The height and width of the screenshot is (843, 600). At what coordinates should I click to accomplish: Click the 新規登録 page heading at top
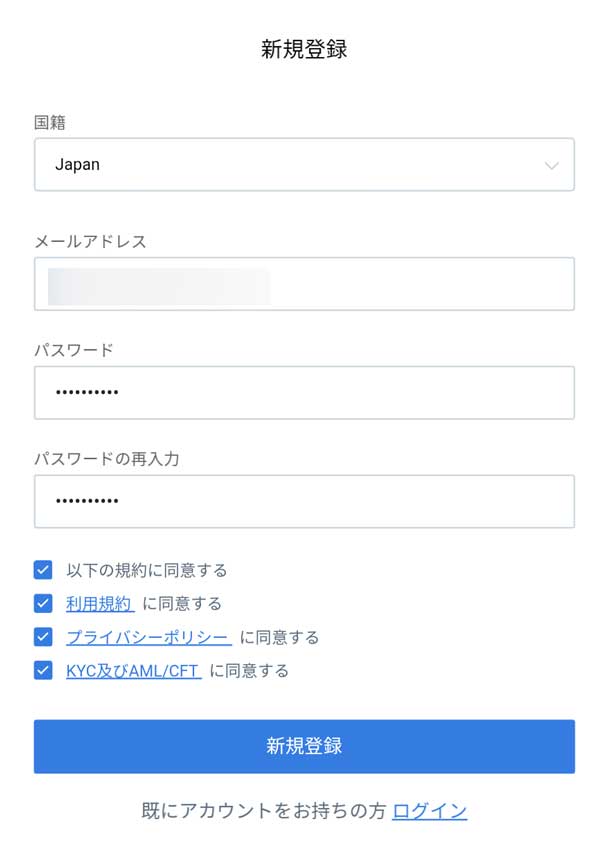(304, 50)
